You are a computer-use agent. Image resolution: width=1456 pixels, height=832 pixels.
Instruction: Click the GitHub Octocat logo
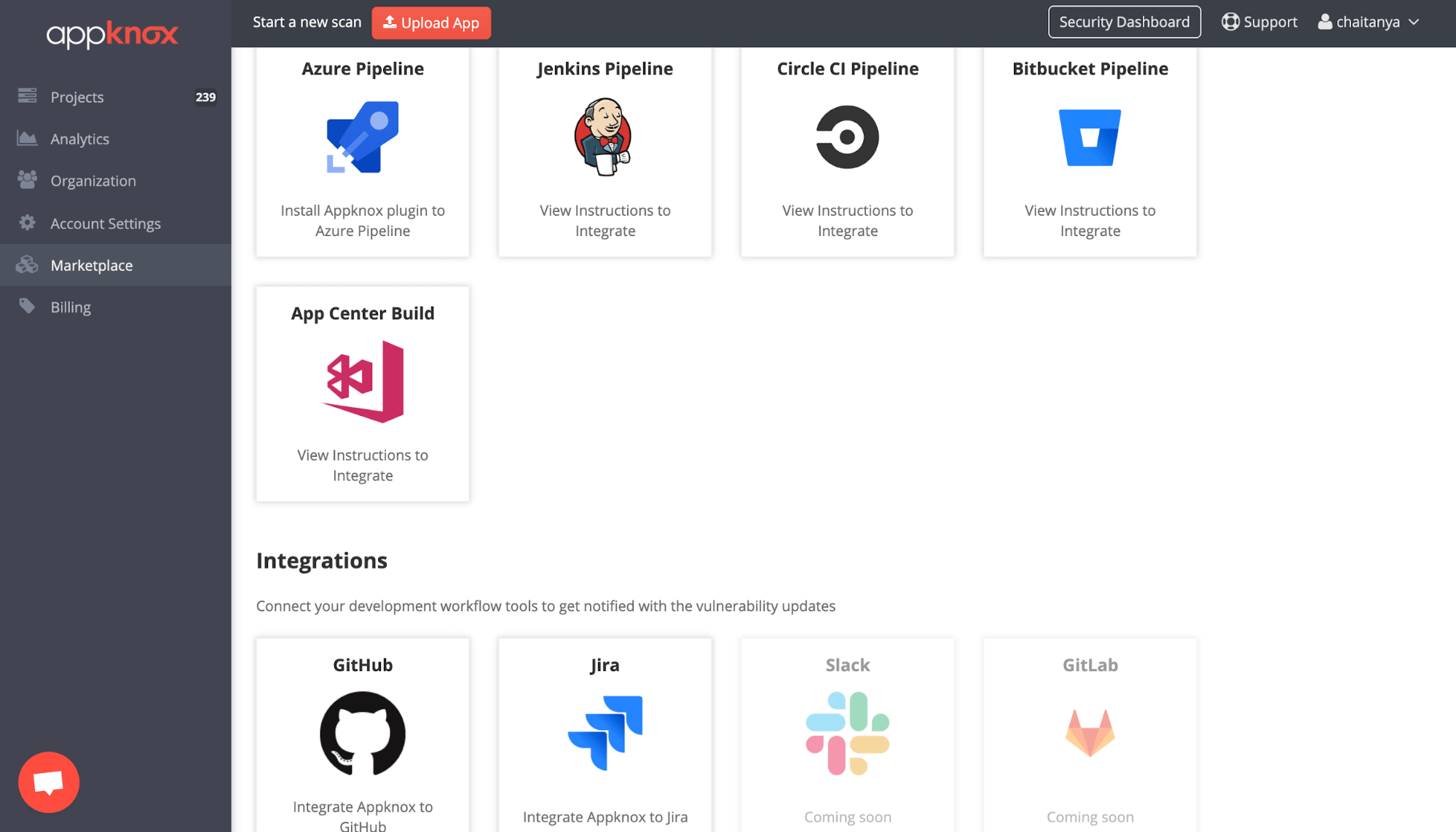click(x=363, y=733)
